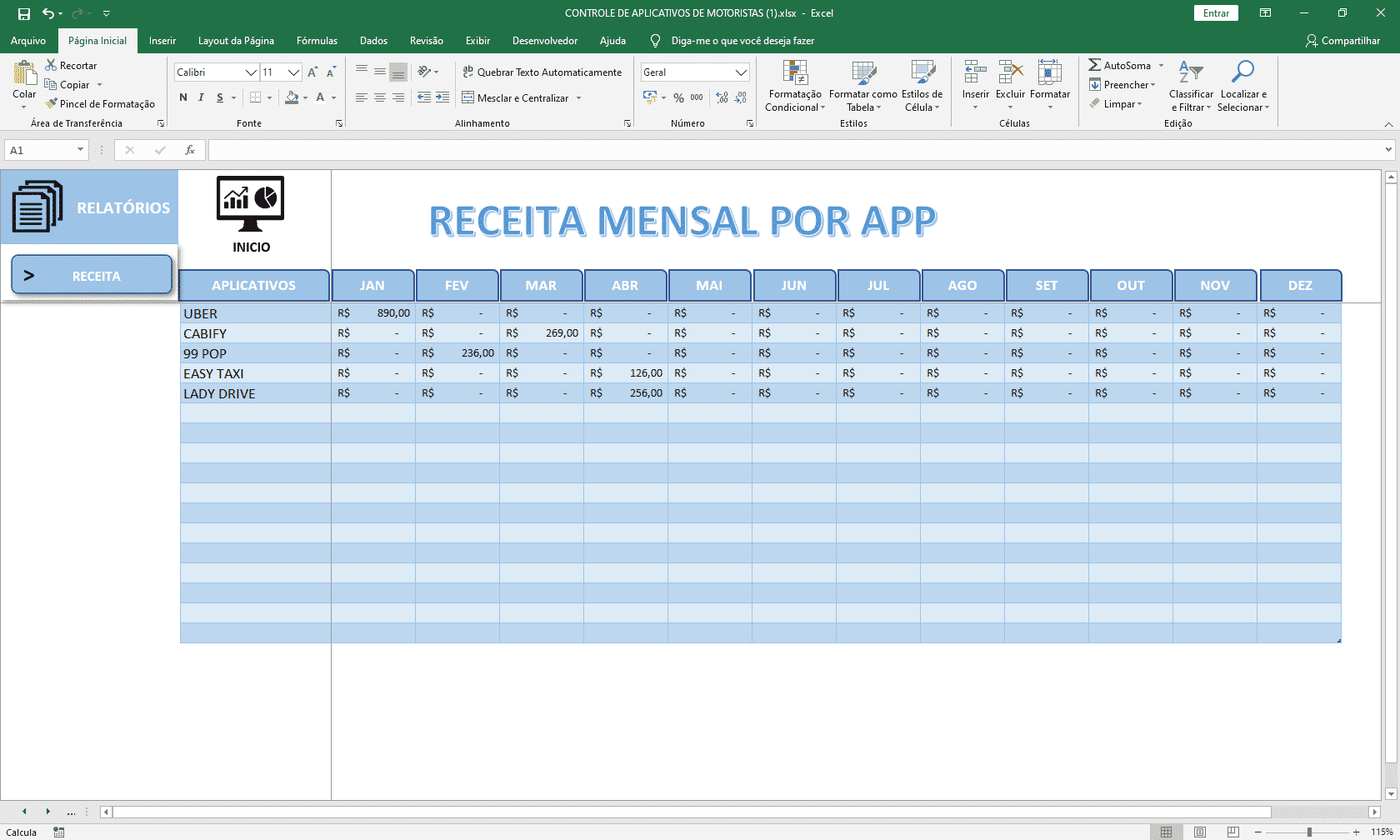Open the Geral number format dropdown

click(741, 72)
